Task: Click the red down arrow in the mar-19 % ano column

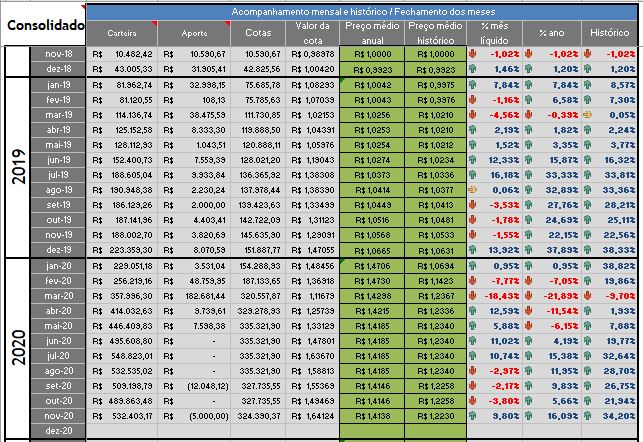Action: tap(528, 115)
